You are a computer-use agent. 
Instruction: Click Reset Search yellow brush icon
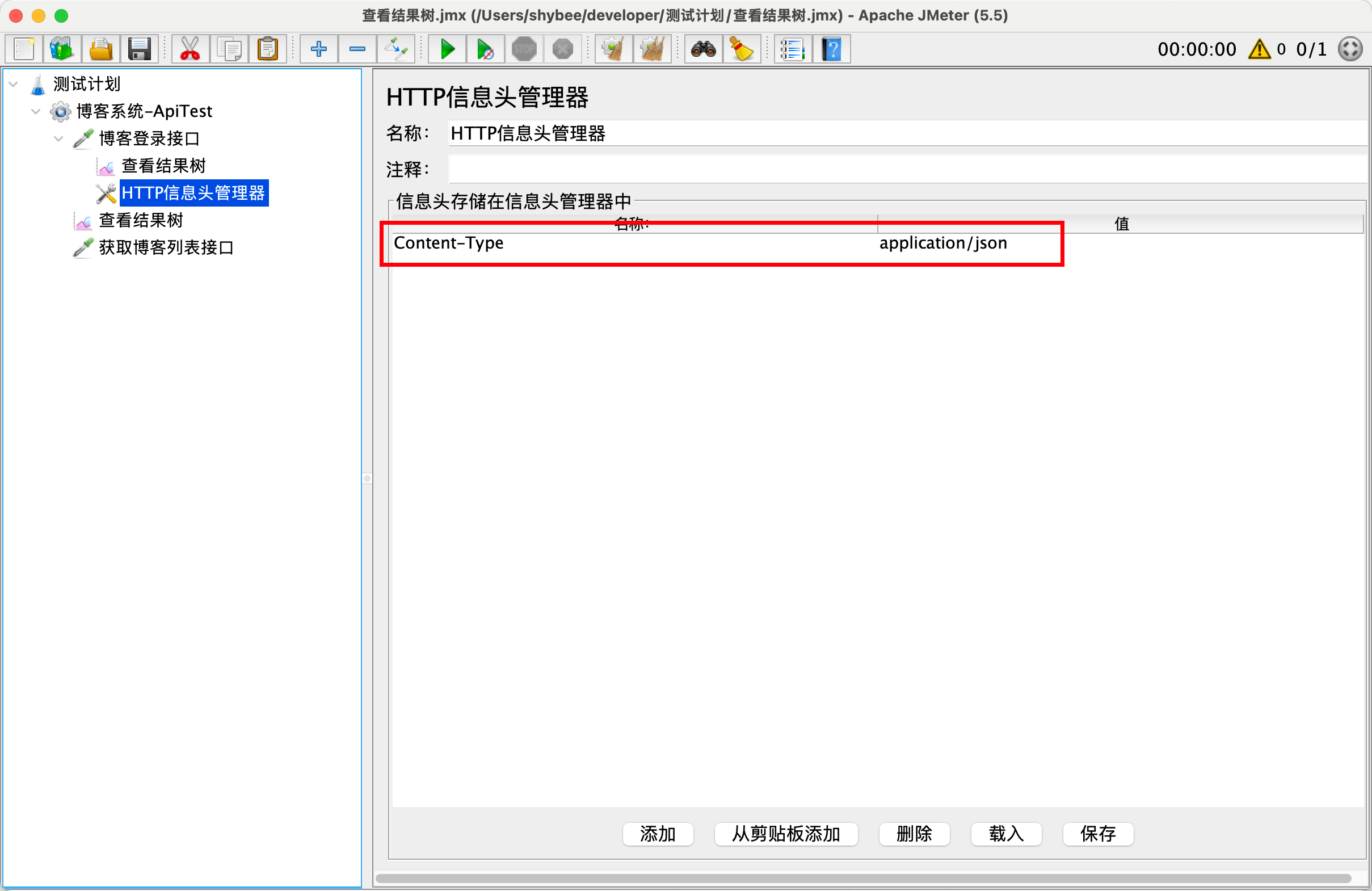click(x=742, y=49)
